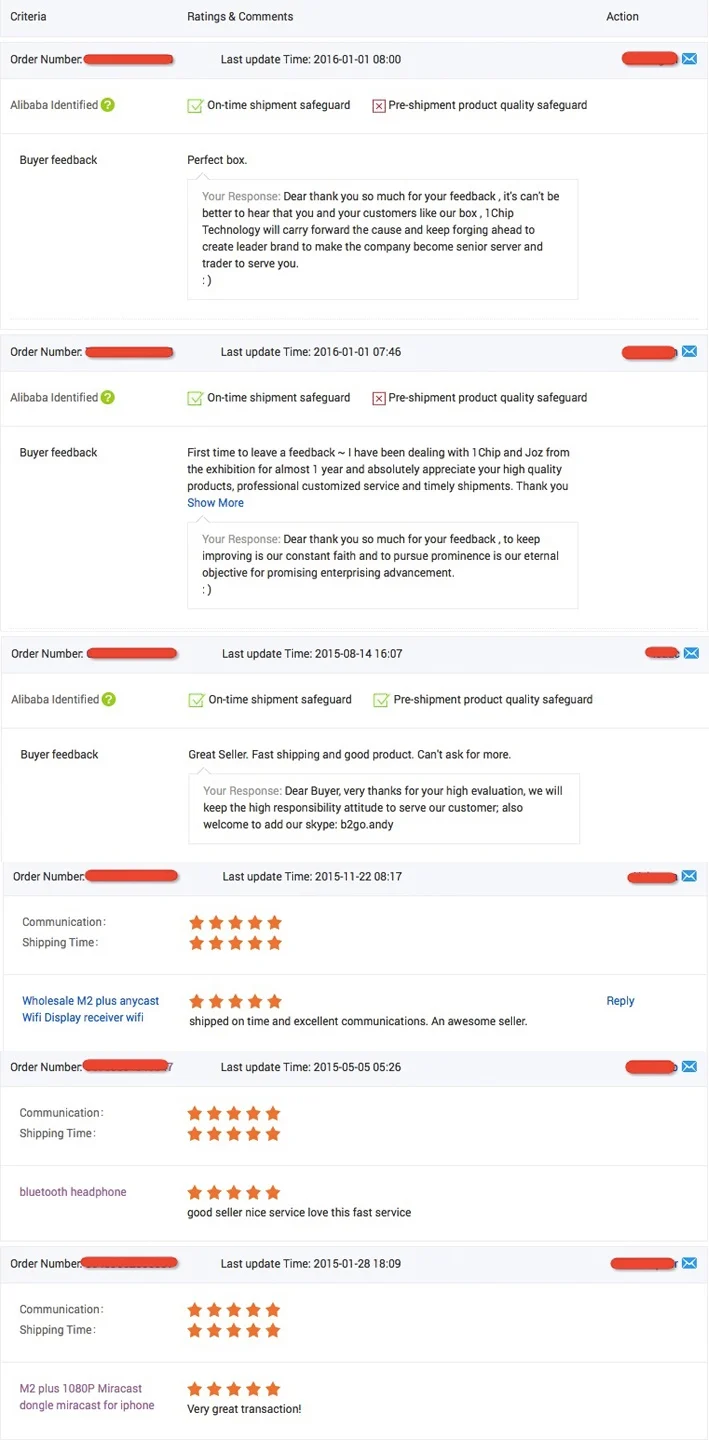Image resolution: width=709 pixels, height=1446 pixels.
Task: Open Alibaba Identified help icon in 2015-08-14 order
Action: tap(109, 699)
